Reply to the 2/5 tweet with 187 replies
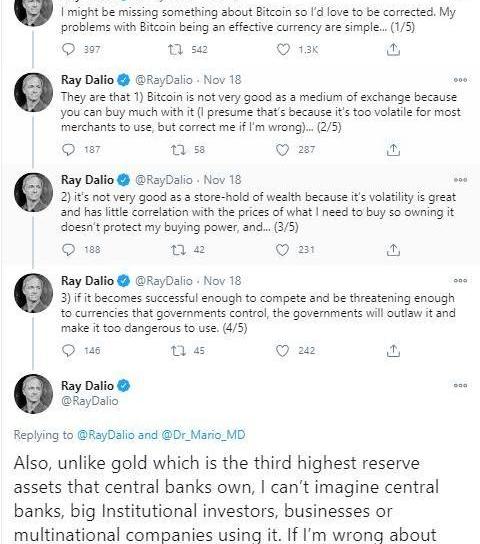 click(68, 150)
